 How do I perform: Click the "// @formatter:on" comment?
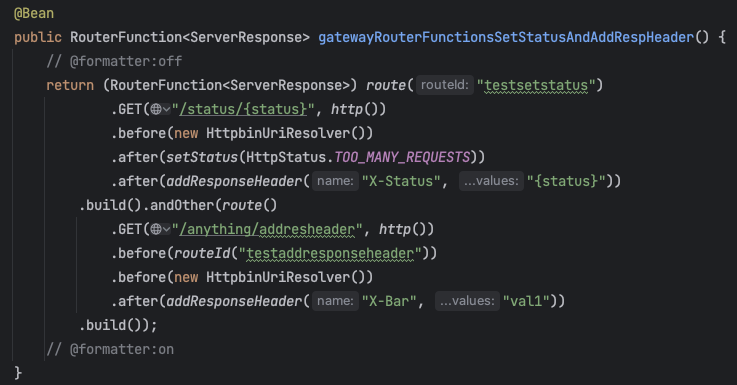tap(110, 349)
